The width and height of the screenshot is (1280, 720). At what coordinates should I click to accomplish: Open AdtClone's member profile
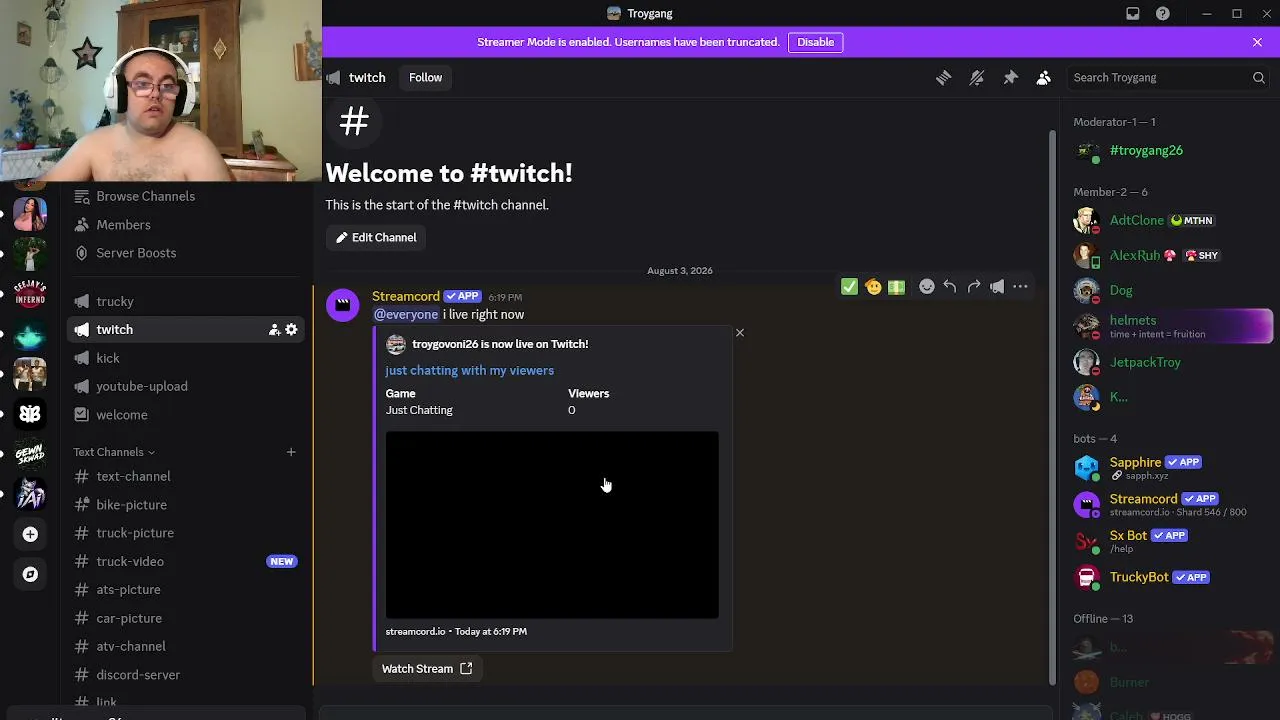click(1167, 221)
